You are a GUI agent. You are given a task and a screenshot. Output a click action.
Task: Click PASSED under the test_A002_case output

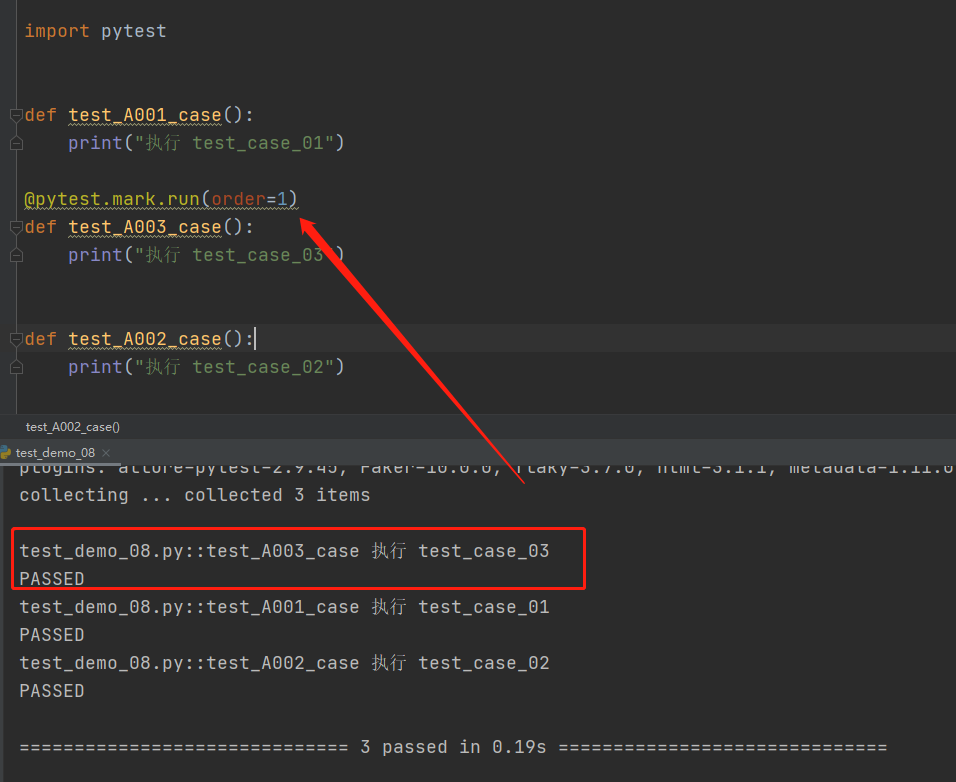(52, 691)
